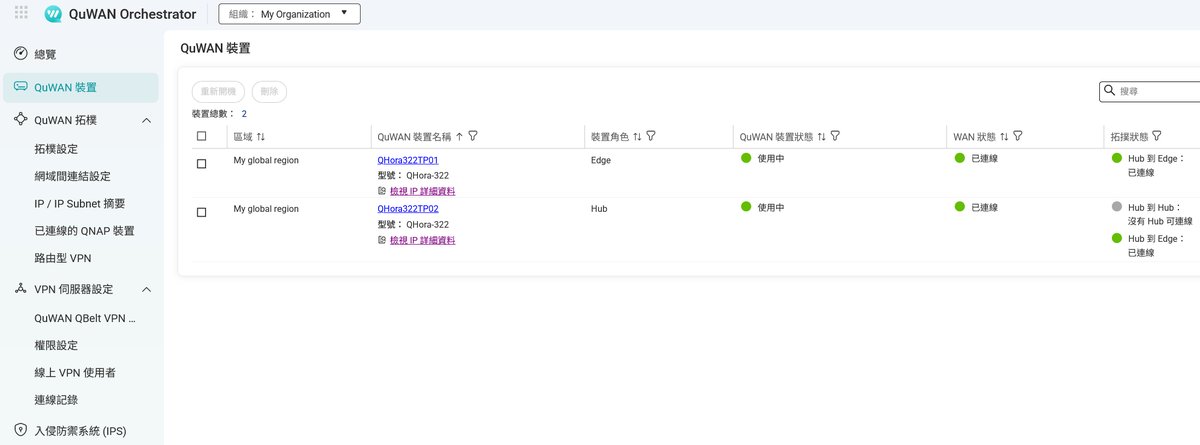This screenshot has width=1200, height=445.
Task: Open the QHora322TP01 device link
Action: coord(407,160)
